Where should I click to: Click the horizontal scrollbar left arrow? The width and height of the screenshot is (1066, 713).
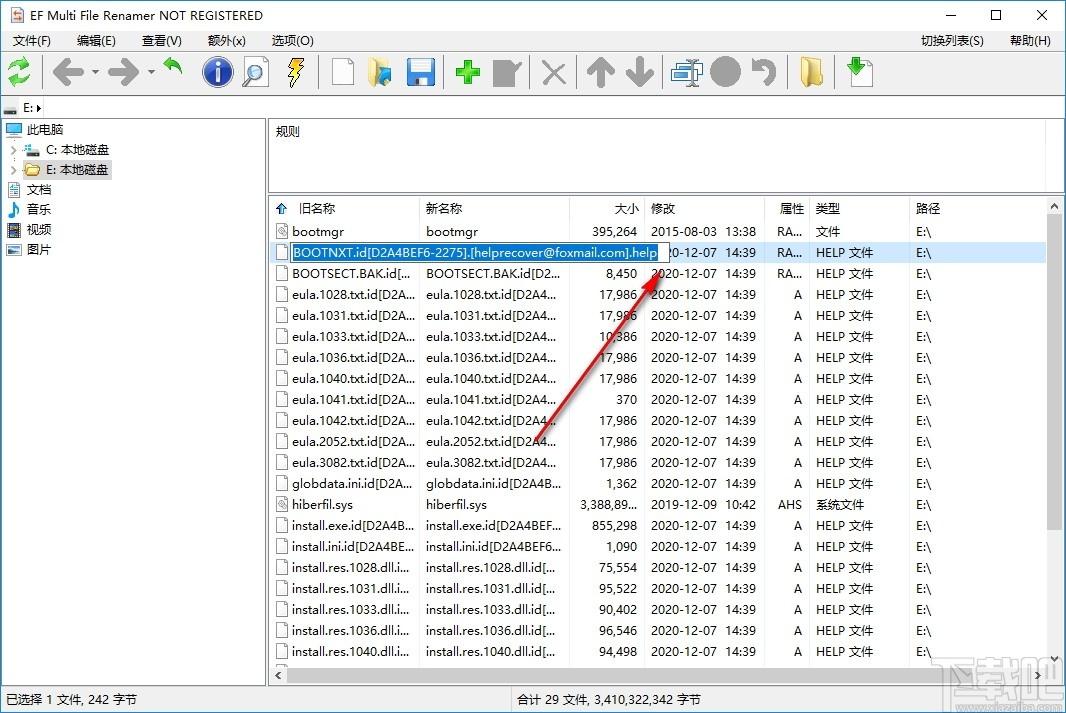coord(278,675)
